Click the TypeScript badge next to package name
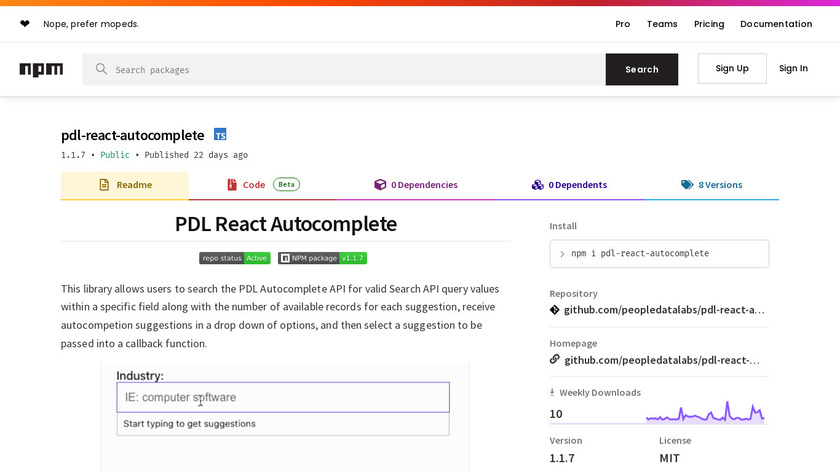 (220, 135)
